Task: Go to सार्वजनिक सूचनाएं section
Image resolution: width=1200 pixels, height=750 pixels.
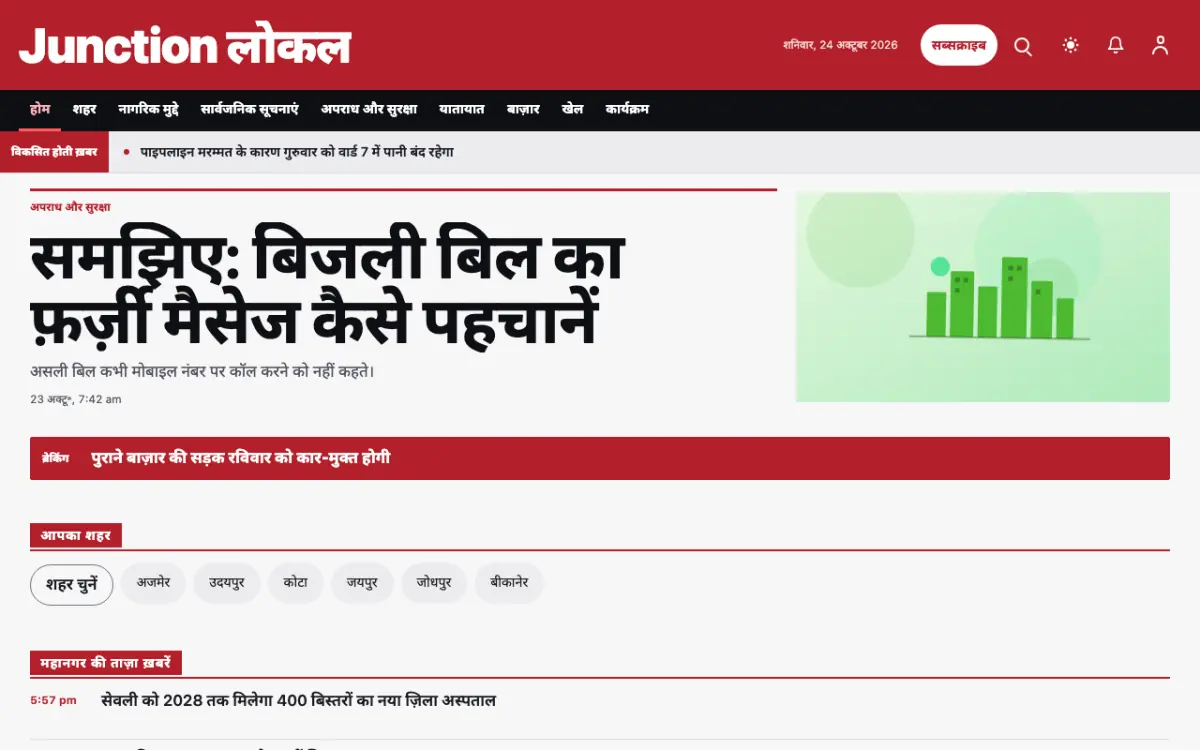Action: tap(249, 109)
